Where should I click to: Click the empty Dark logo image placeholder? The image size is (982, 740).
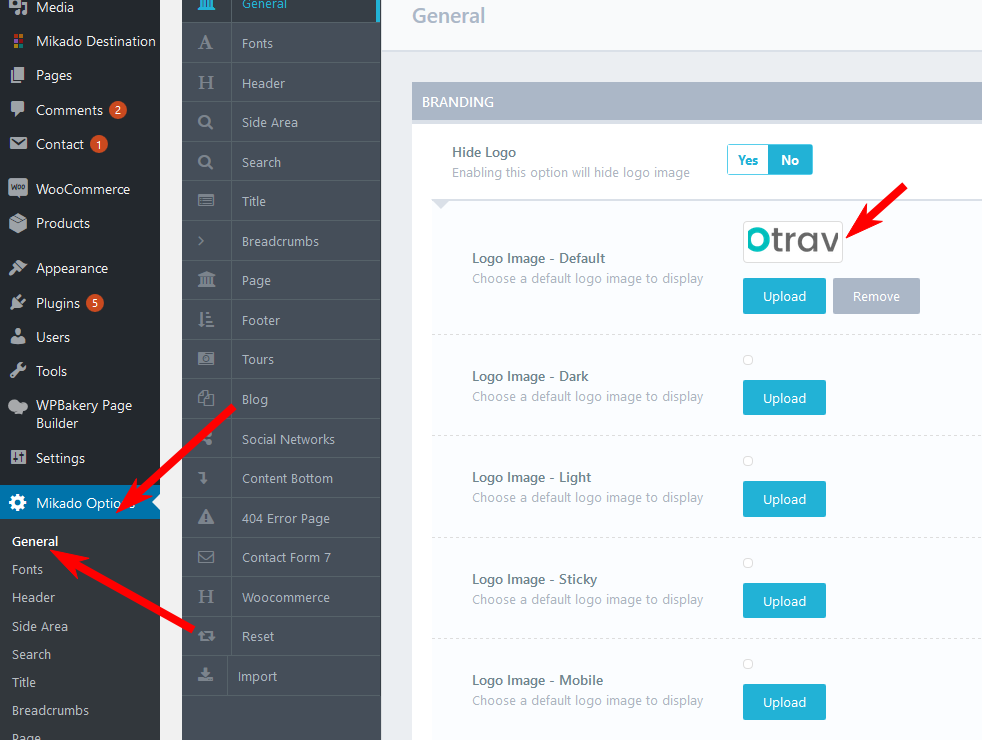pos(748,360)
